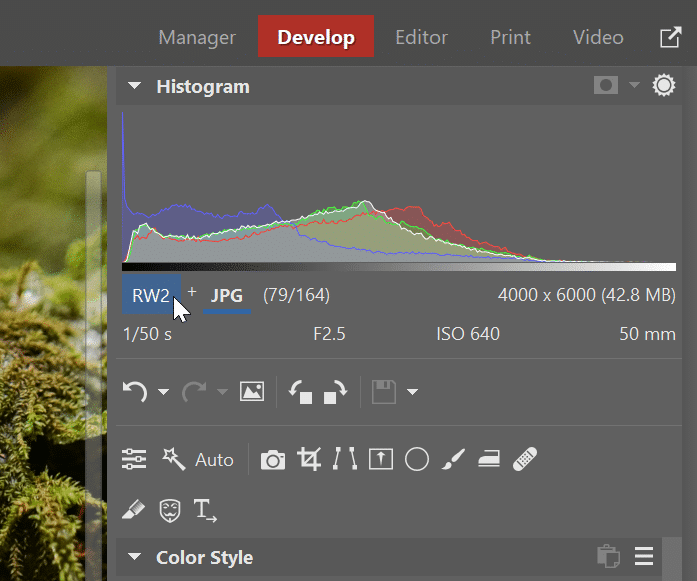This screenshot has width=697, height=581.
Task: Select the Text insert tool
Action: click(x=205, y=510)
